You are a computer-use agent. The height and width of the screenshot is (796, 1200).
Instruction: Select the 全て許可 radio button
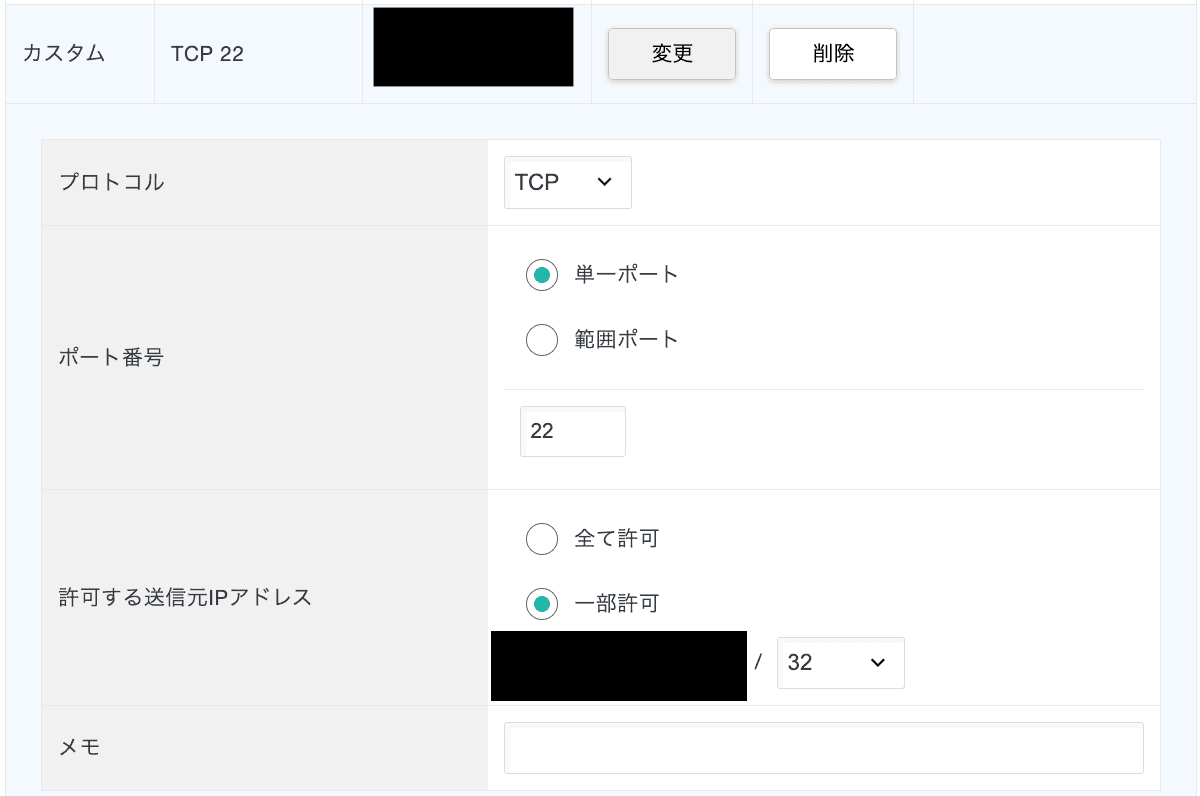(542, 540)
